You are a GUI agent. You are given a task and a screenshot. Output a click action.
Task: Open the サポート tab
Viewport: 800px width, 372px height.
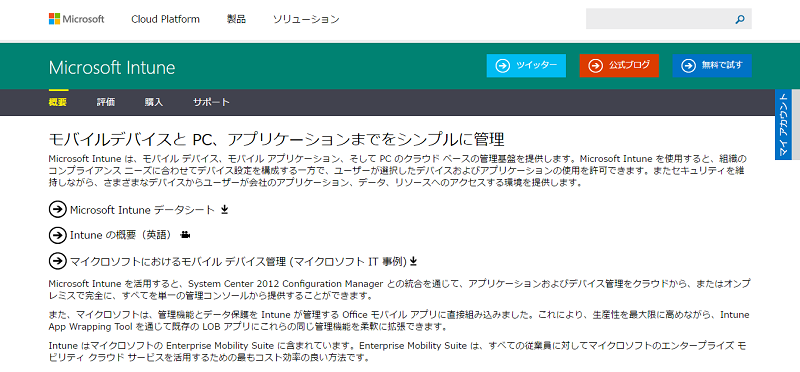point(211,102)
